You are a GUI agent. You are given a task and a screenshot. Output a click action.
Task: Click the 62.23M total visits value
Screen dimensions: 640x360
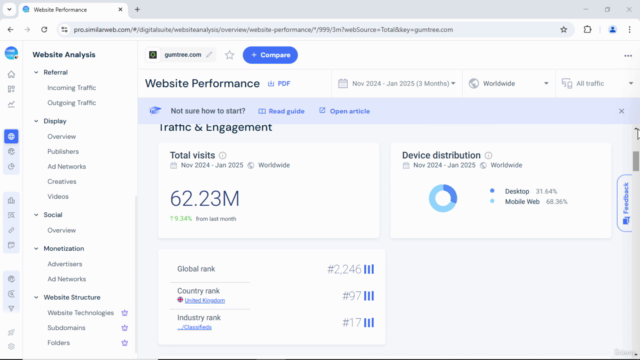(204, 199)
